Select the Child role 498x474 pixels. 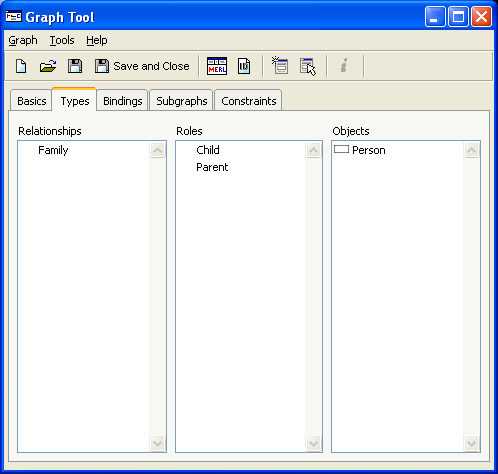tap(208, 150)
